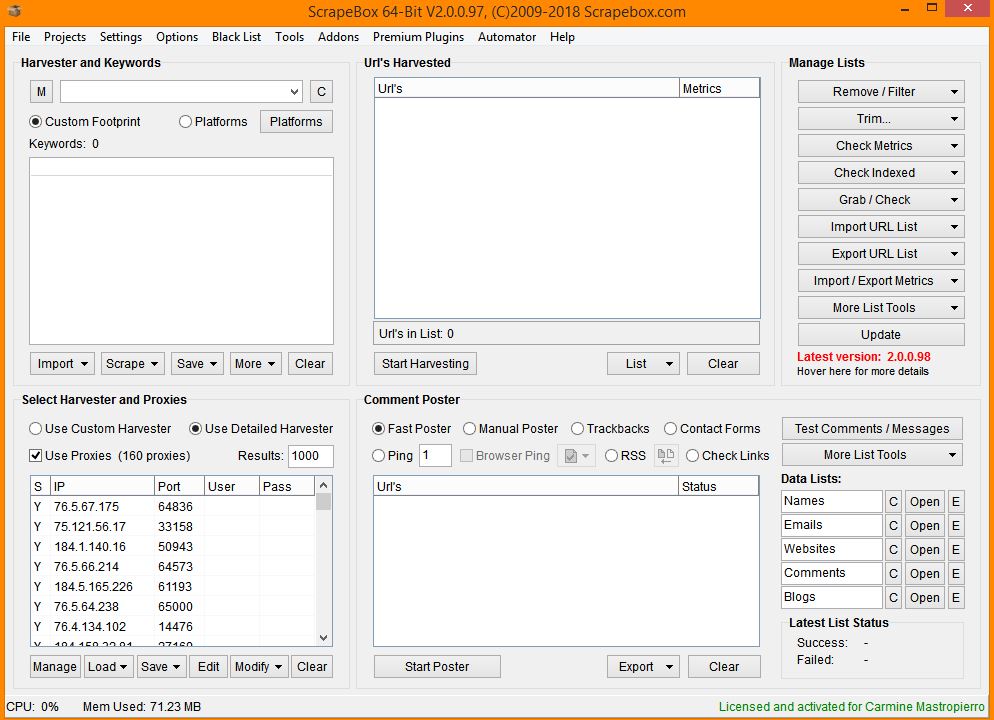
Task: Open the Settings menu
Action: [x=120, y=37]
